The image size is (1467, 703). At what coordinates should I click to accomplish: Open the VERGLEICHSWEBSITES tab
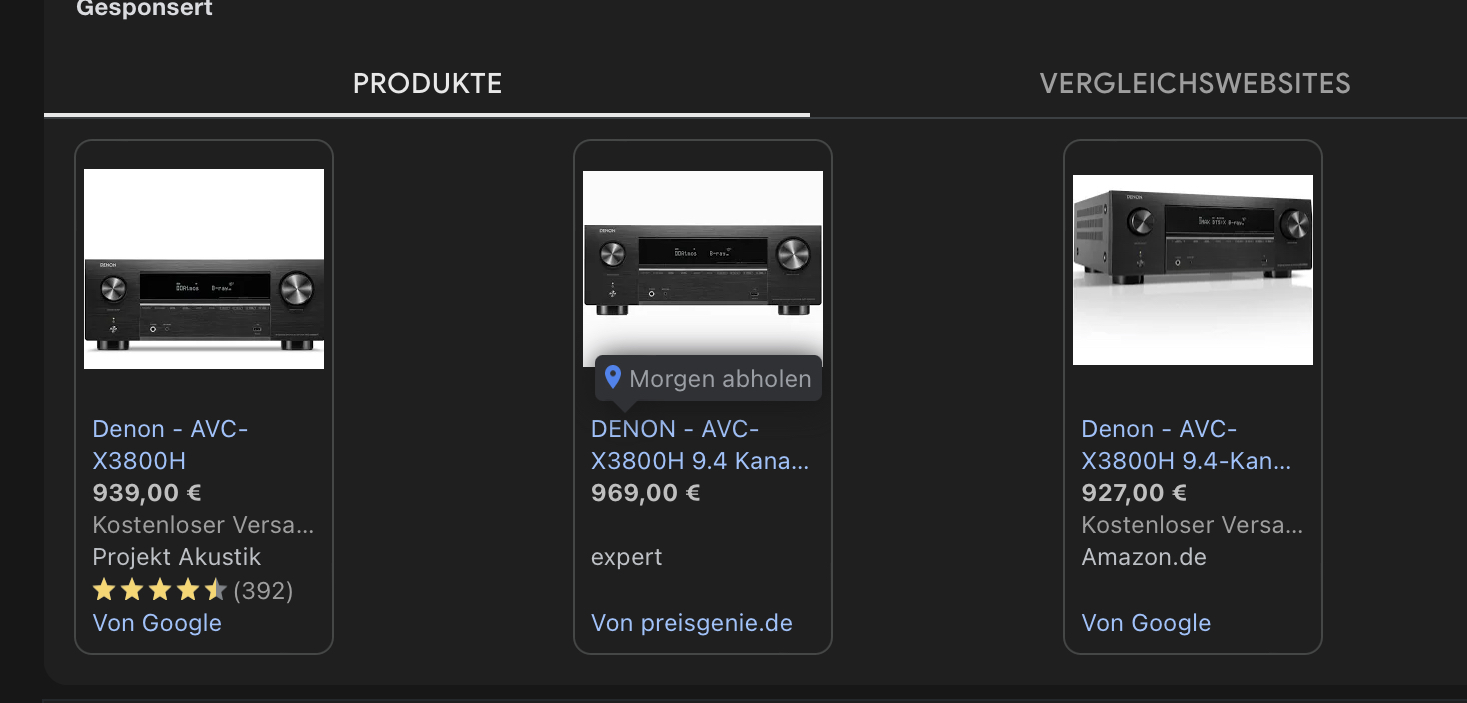1195,84
